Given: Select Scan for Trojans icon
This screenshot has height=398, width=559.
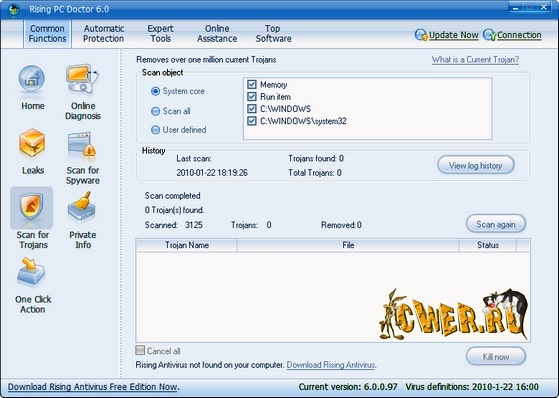Looking at the screenshot, I should pos(31,207).
